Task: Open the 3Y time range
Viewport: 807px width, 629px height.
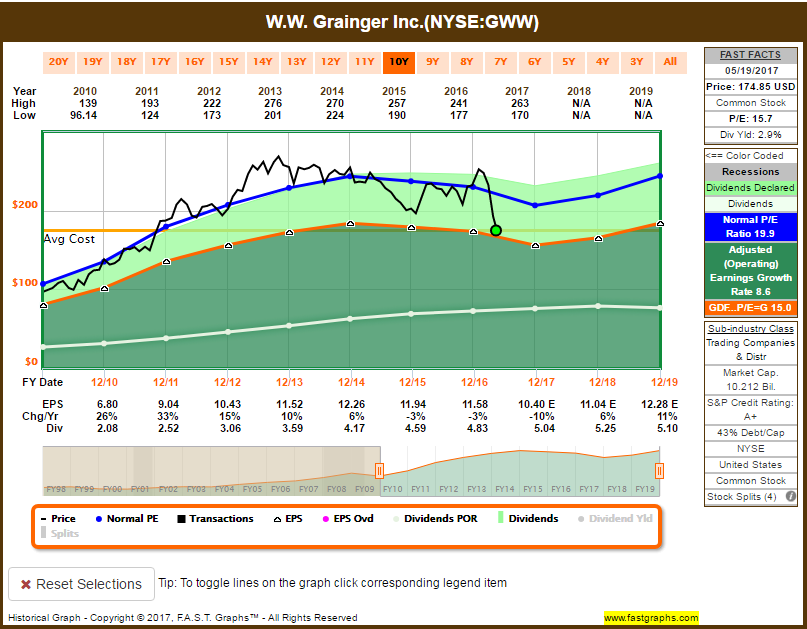Action: (x=636, y=62)
